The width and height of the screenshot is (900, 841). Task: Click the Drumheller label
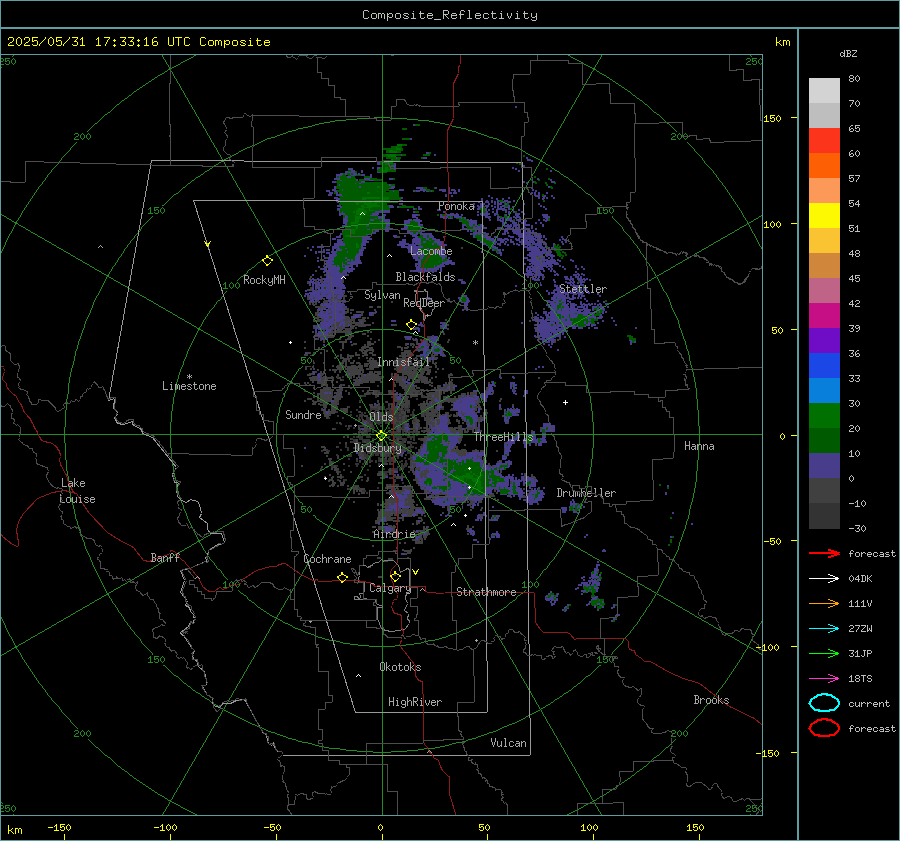pyautogui.click(x=586, y=493)
